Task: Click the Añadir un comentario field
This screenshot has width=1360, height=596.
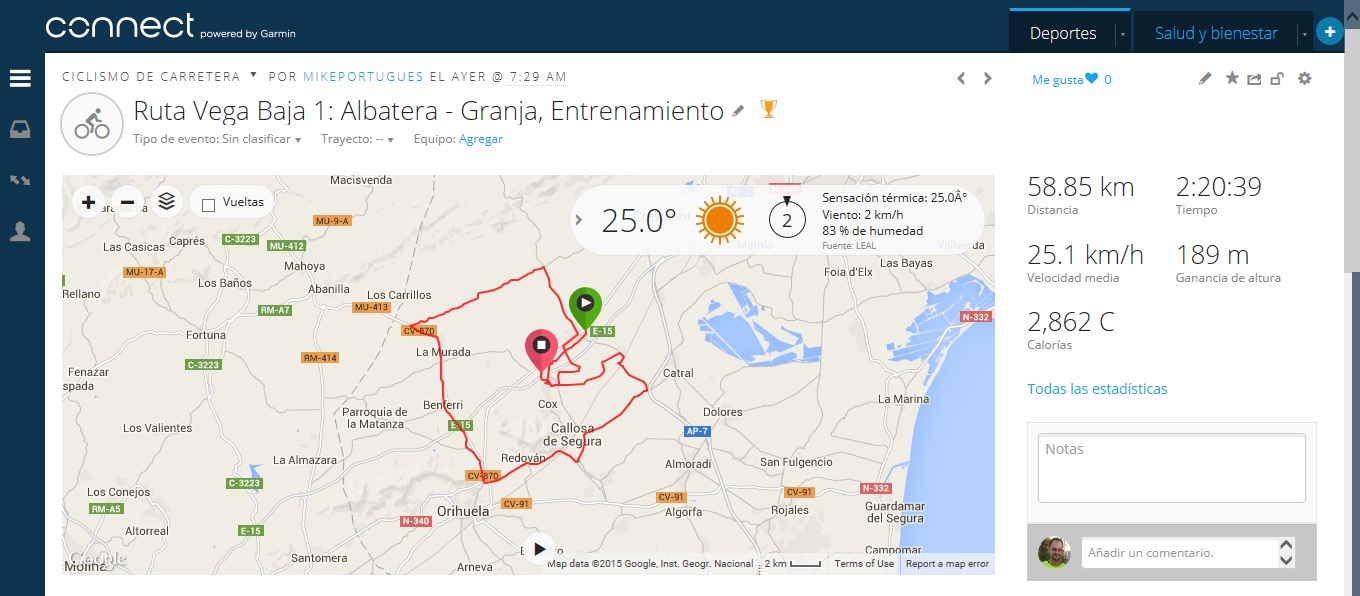Action: click(x=1180, y=553)
